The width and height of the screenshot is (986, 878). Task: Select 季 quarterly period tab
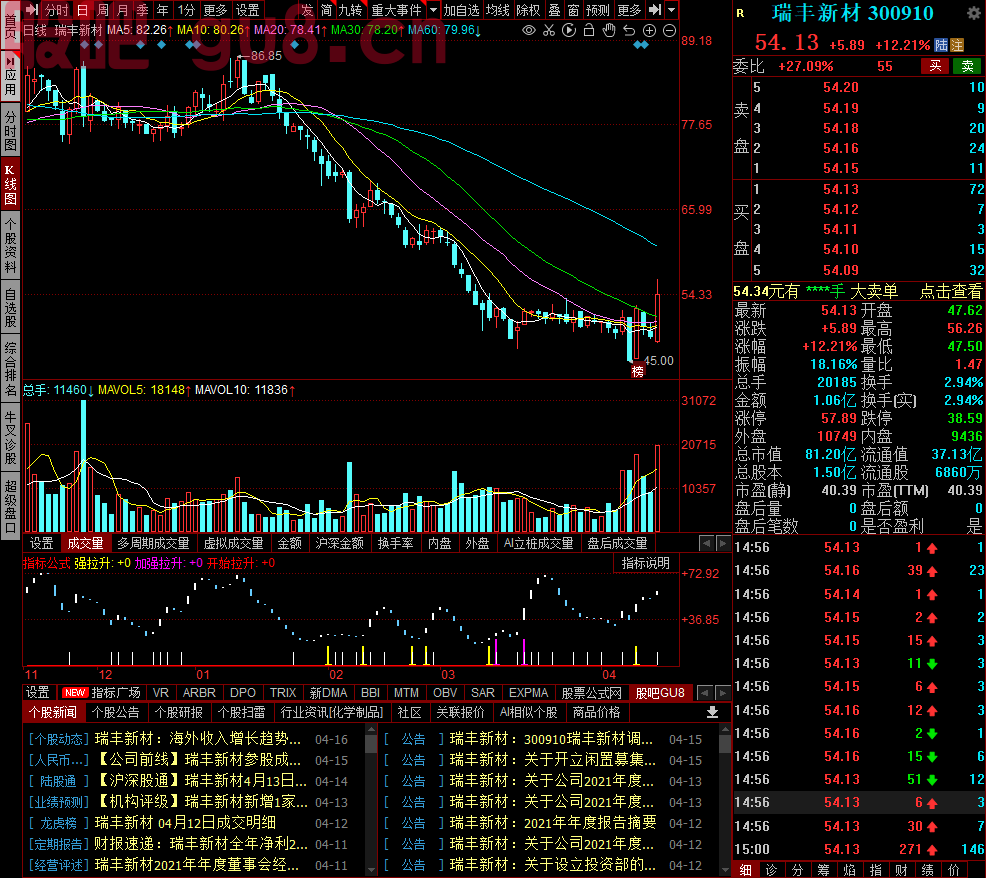143,9
